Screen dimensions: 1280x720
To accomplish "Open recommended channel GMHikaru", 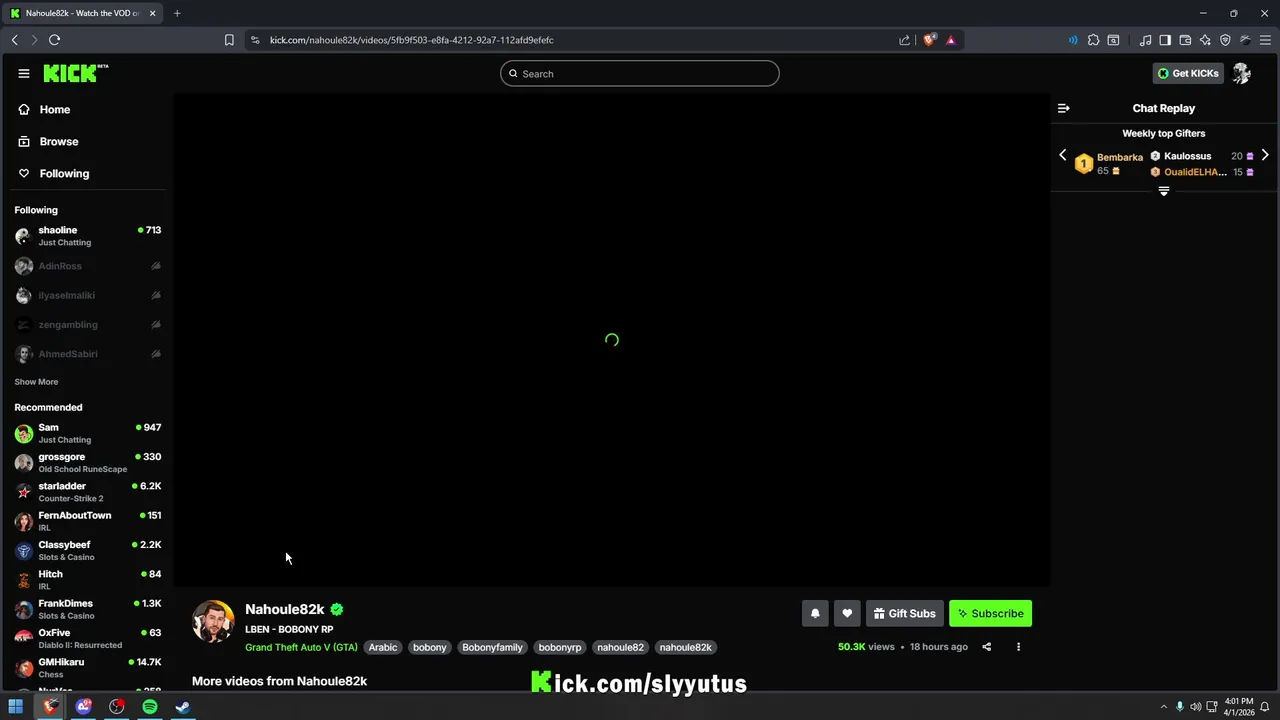I will pos(87,668).
